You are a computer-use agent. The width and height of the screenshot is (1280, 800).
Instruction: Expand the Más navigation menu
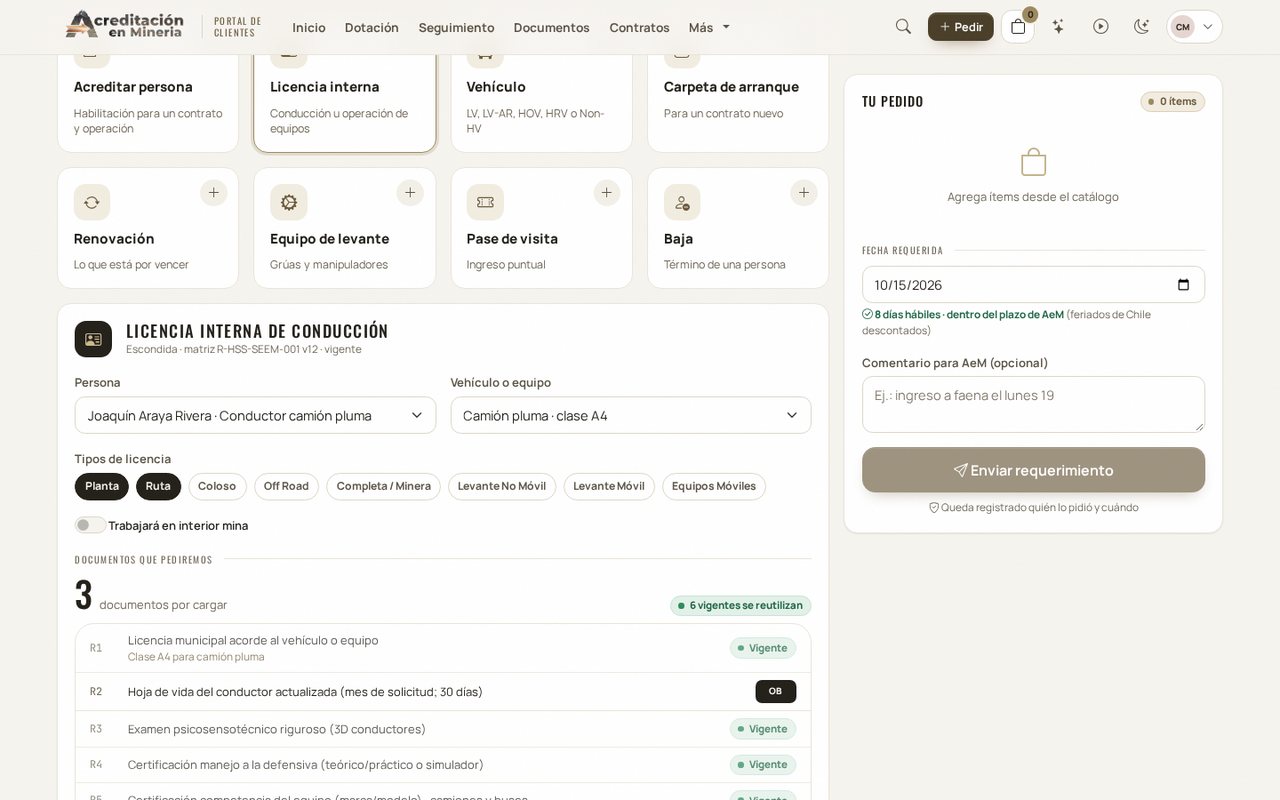(709, 27)
